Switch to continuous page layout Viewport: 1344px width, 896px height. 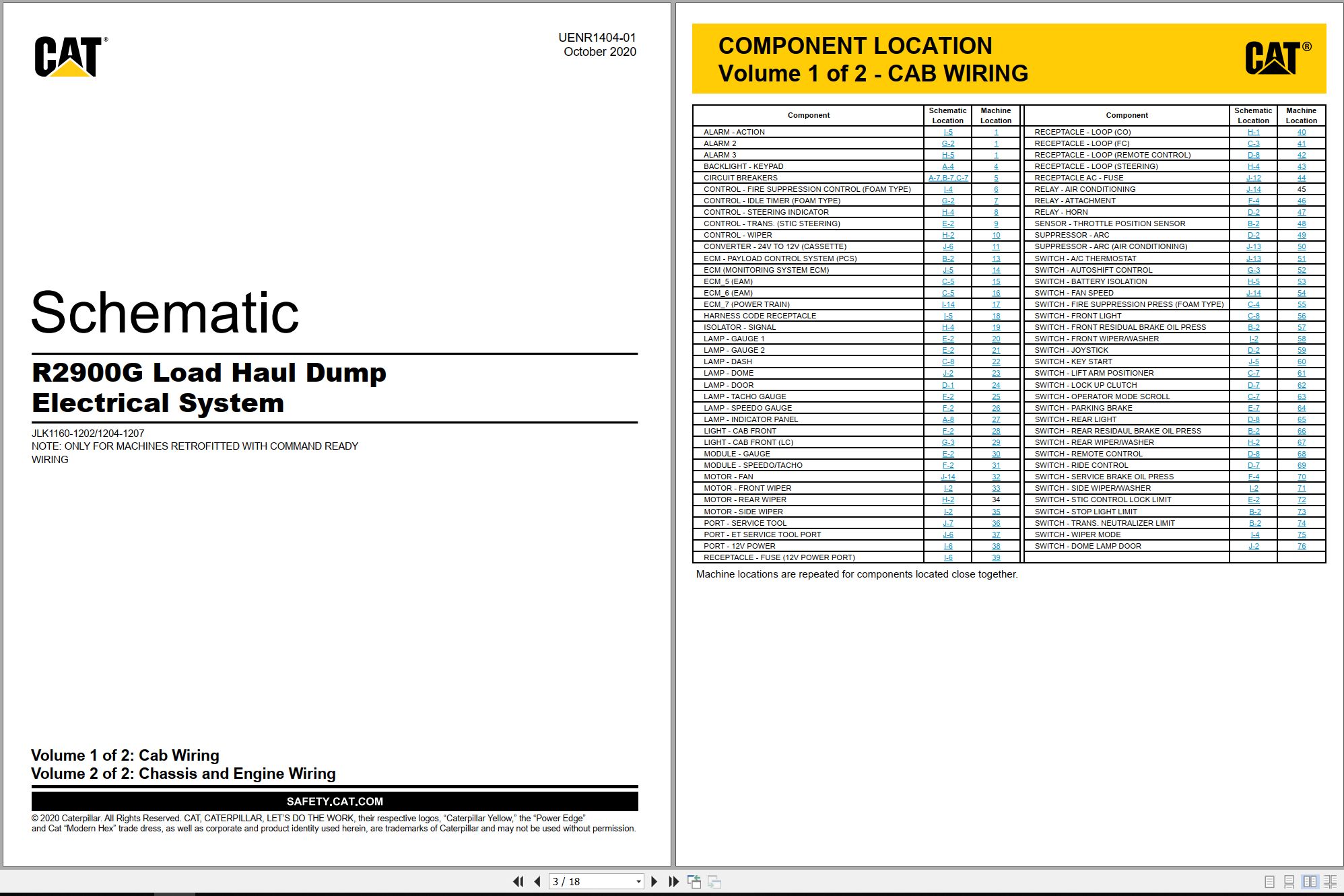(1289, 881)
